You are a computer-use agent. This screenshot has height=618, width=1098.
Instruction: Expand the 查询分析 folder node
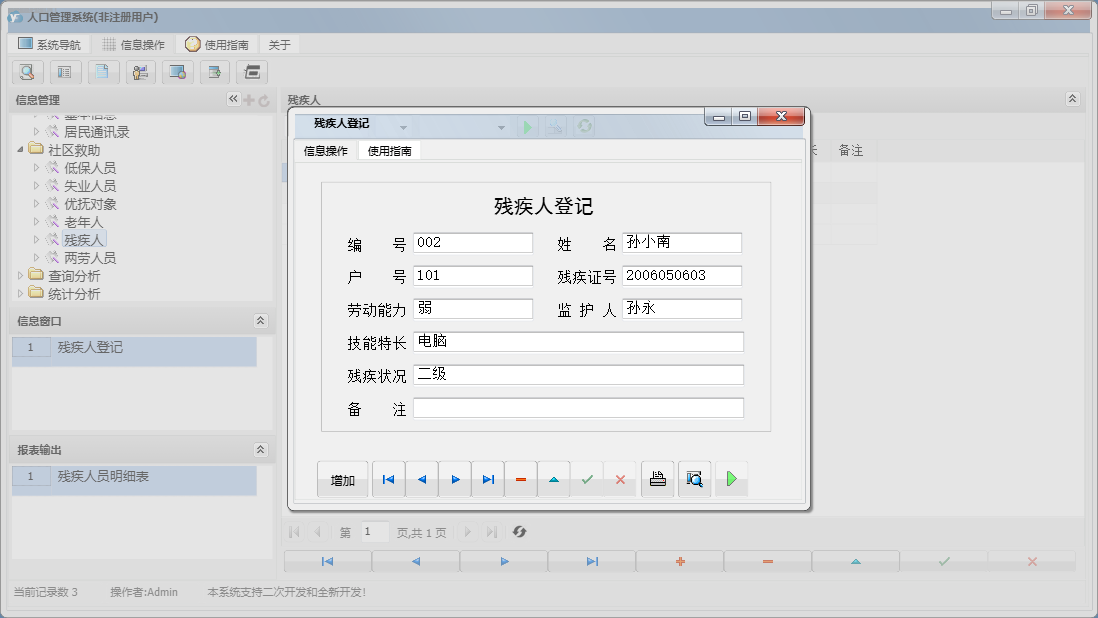22,275
